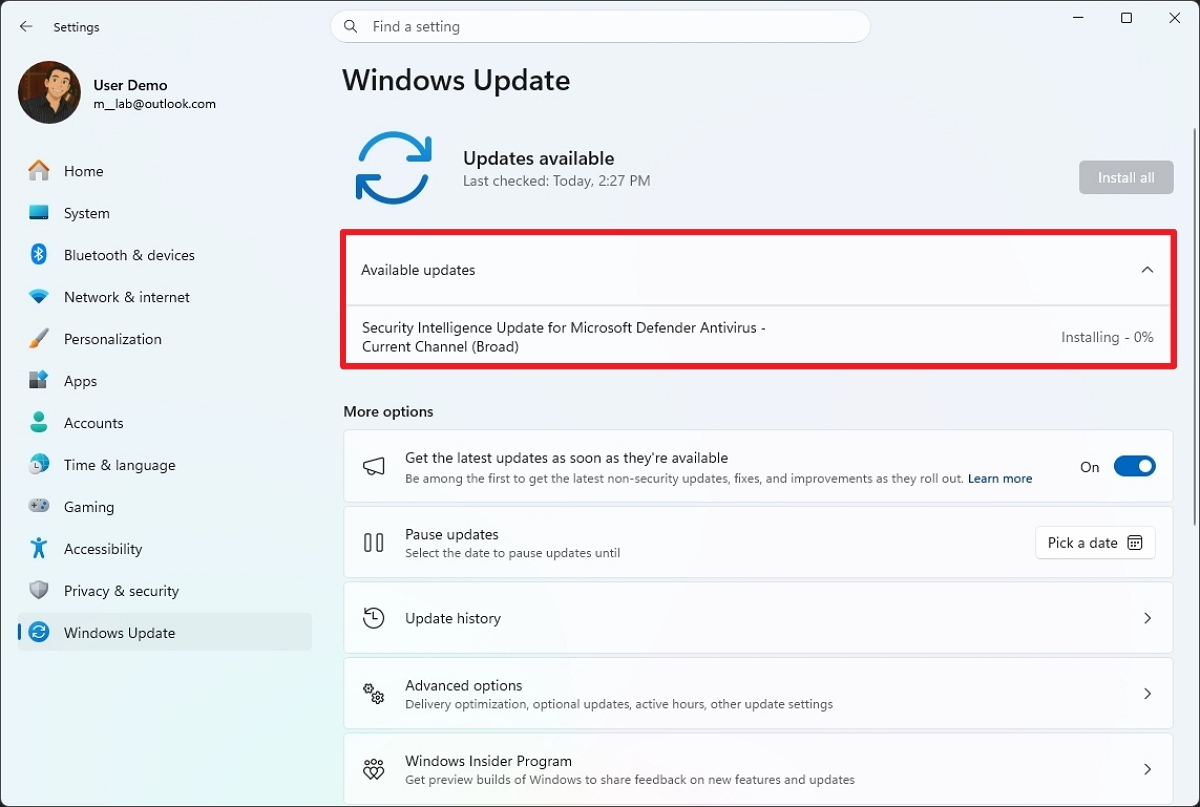1200x807 pixels.
Task: Click the Update history clock icon
Action: pos(374,618)
